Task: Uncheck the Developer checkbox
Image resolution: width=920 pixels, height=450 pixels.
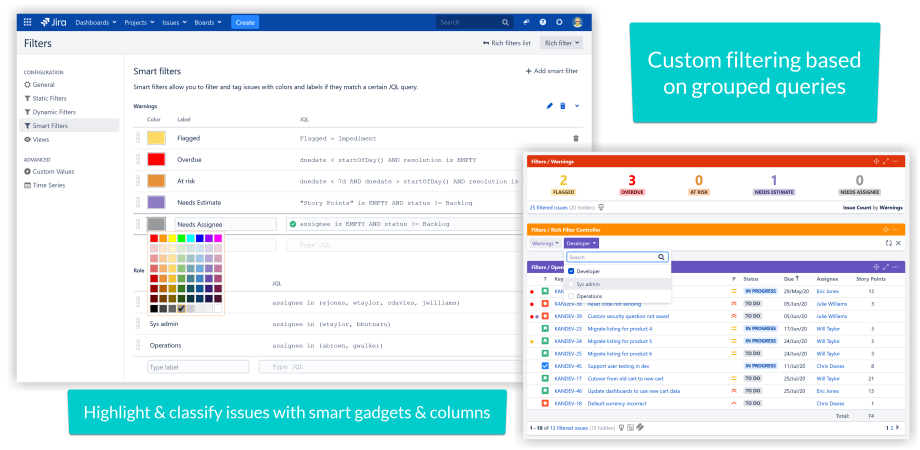Action: pos(571,271)
